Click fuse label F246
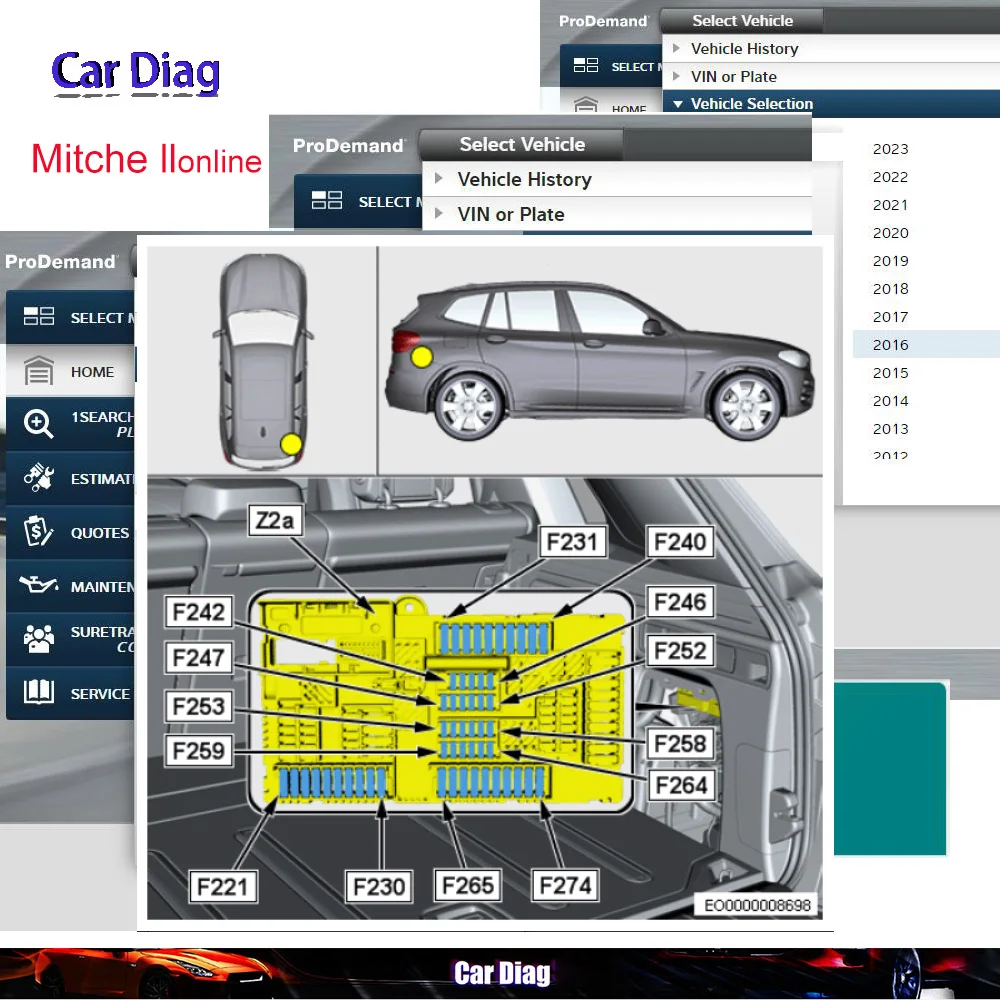1000x1000 pixels. click(x=680, y=601)
